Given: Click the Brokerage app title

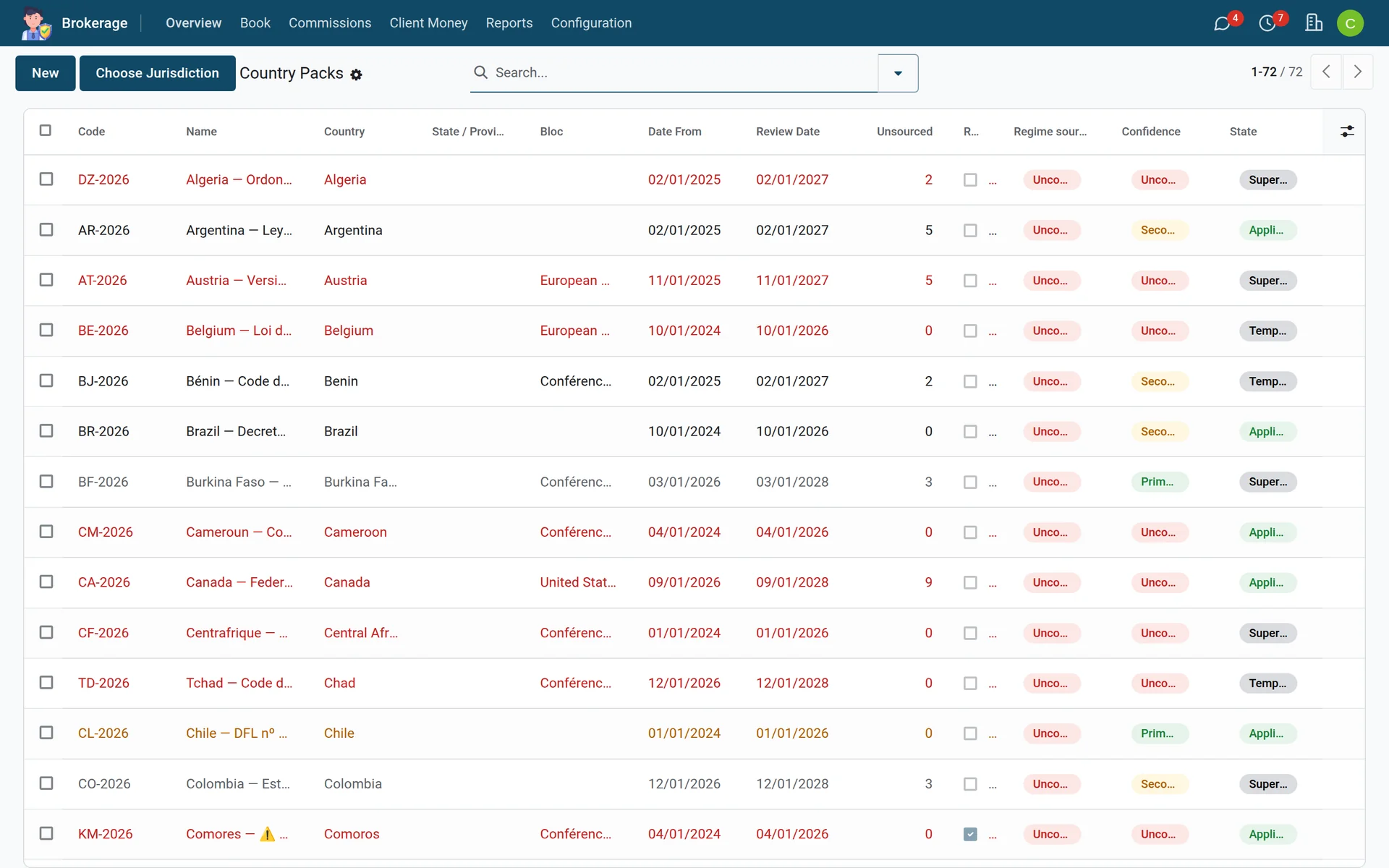Looking at the screenshot, I should [x=95, y=23].
